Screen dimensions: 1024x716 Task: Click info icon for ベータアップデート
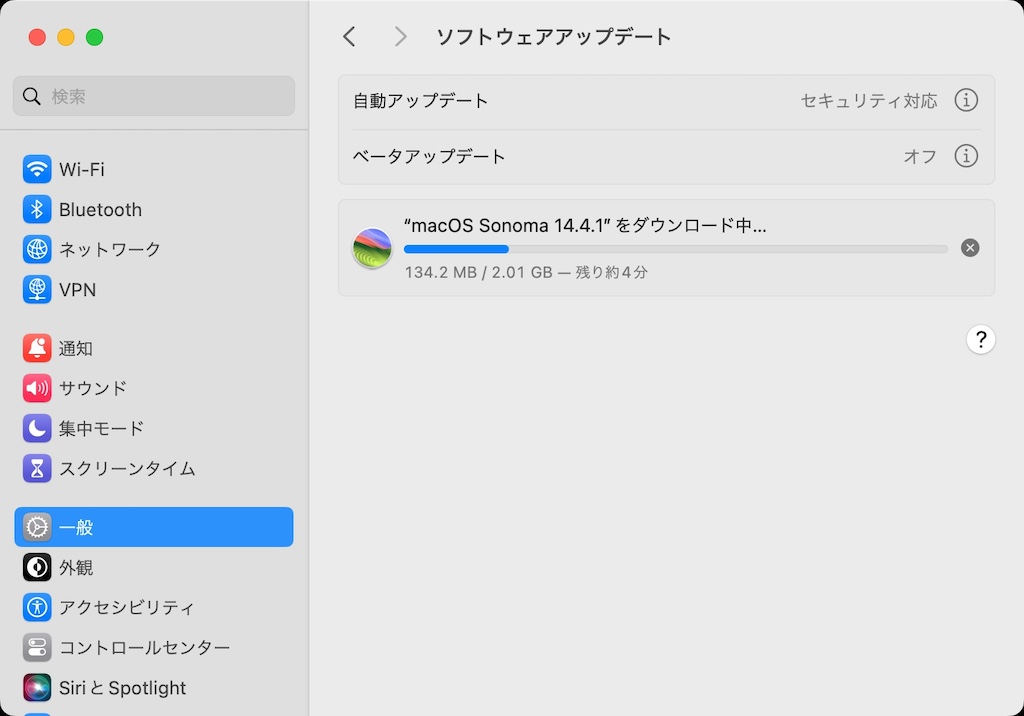click(x=966, y=156)
